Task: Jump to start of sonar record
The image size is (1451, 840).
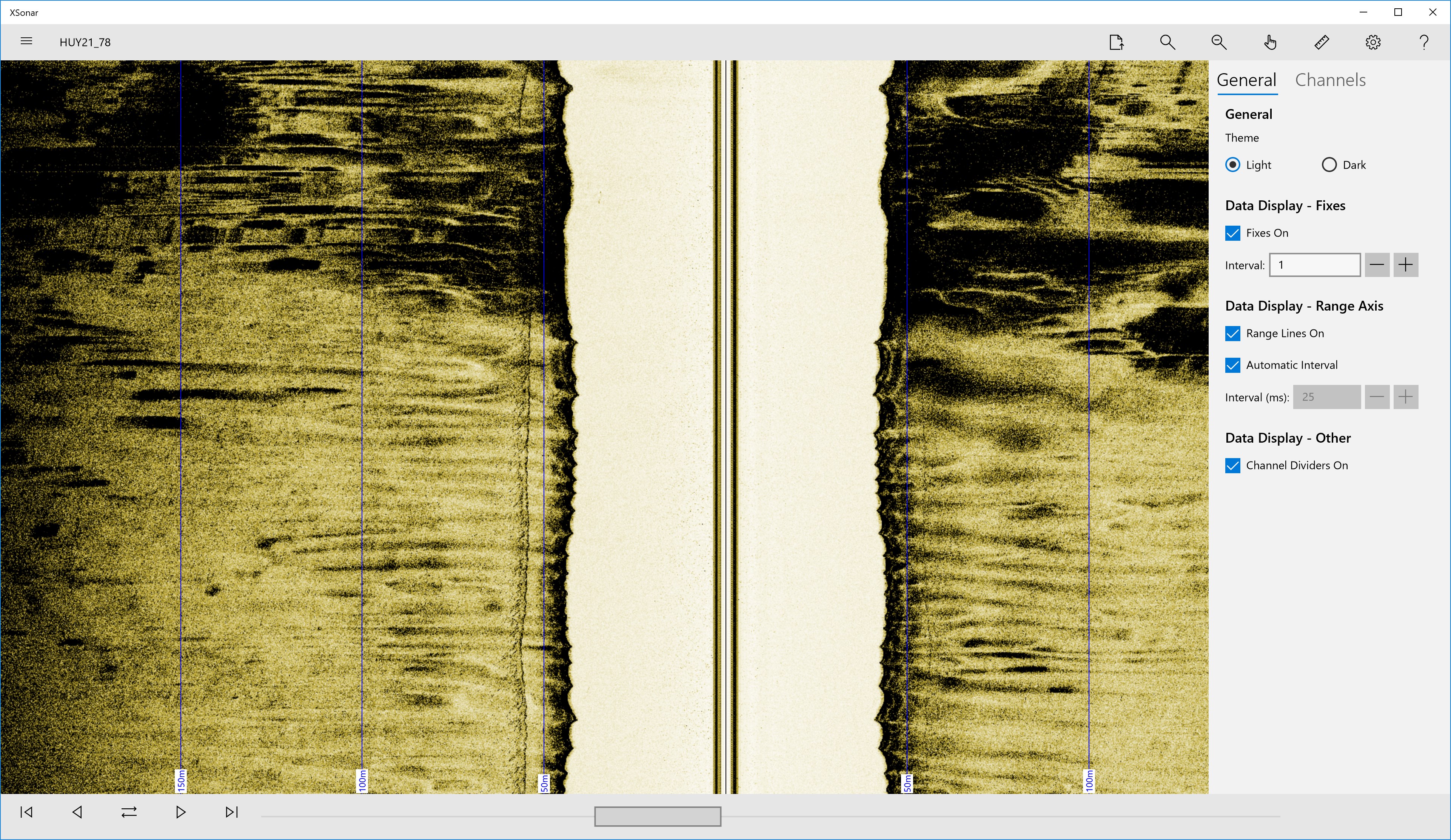Action: (26, 812)
